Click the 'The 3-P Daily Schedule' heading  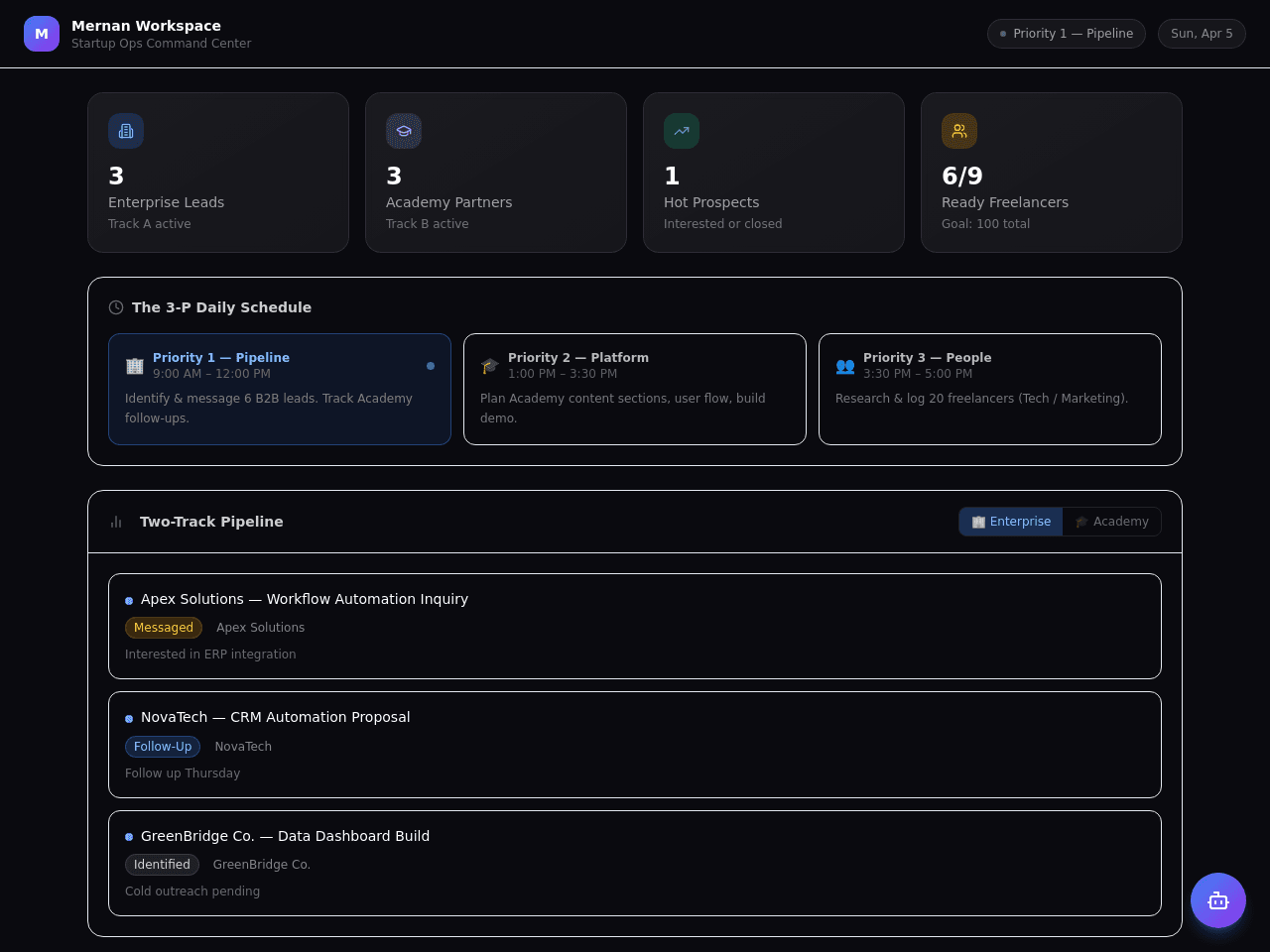[221, 307]
